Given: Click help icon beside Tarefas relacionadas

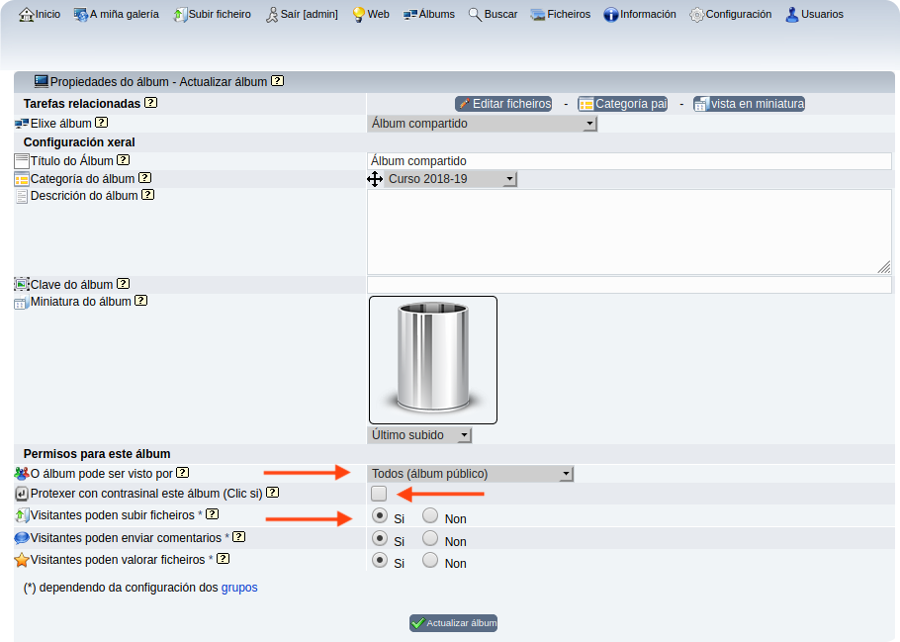Looking at the screenshot, I should [150, 103].
